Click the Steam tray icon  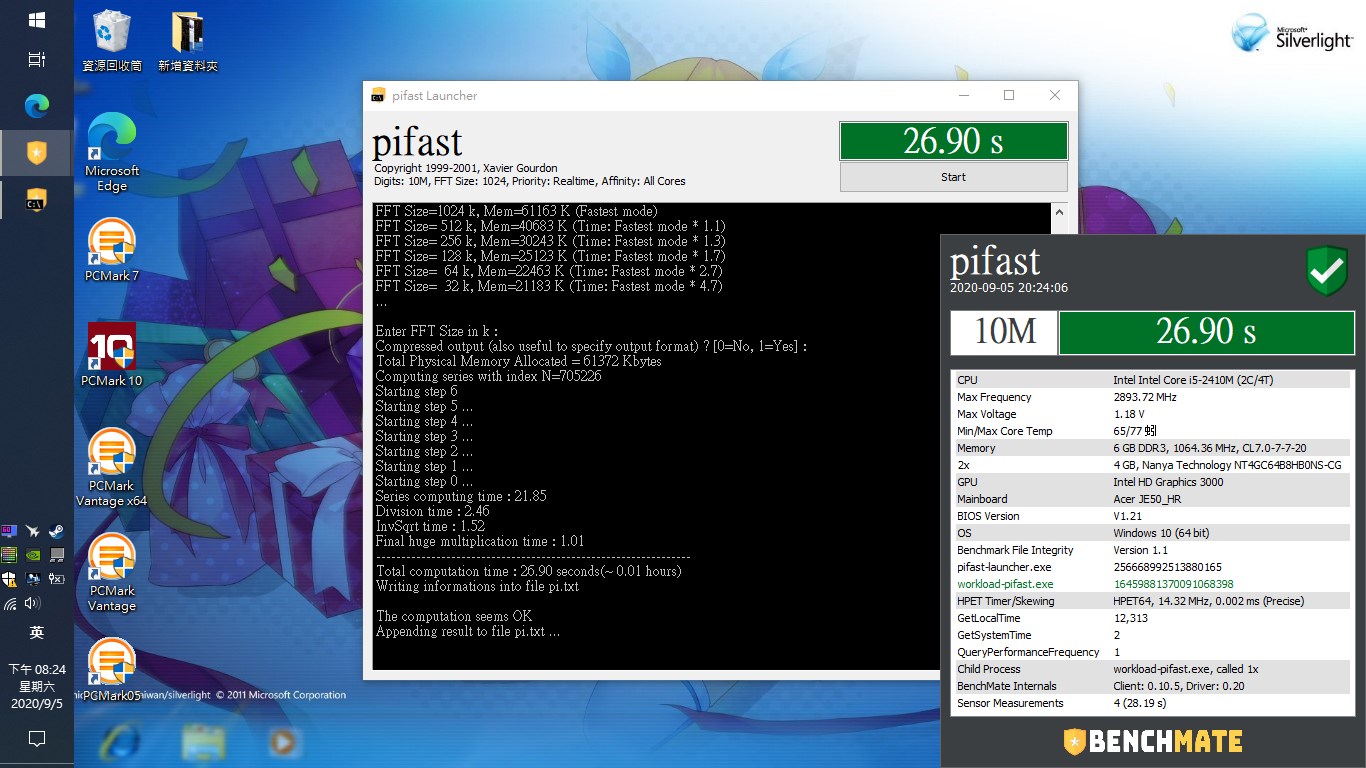tap(57, 532)
